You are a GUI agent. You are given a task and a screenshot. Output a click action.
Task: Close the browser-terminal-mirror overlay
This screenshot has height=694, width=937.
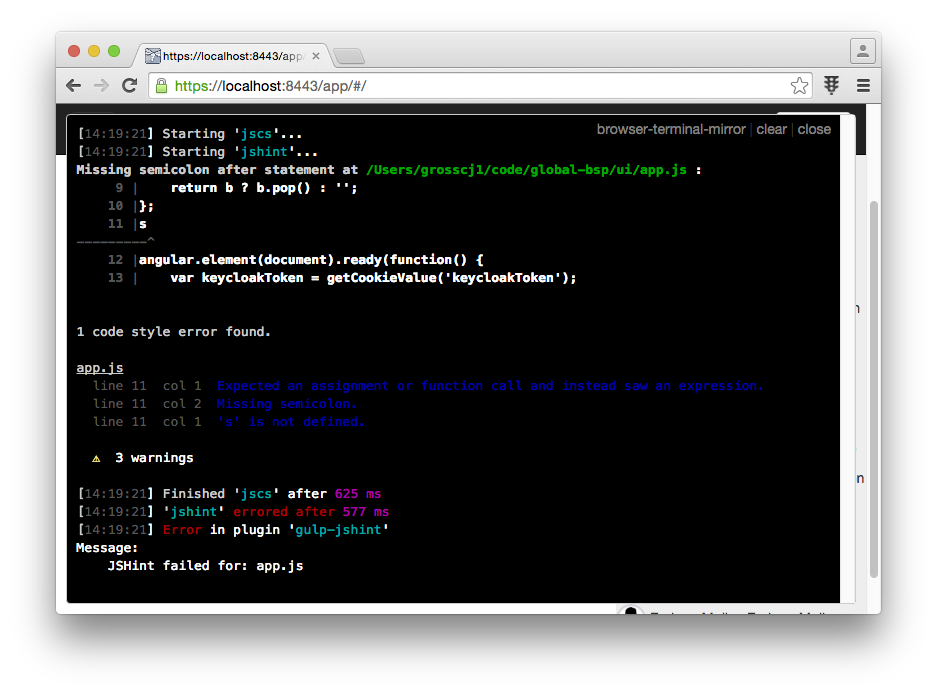point(814,129)
